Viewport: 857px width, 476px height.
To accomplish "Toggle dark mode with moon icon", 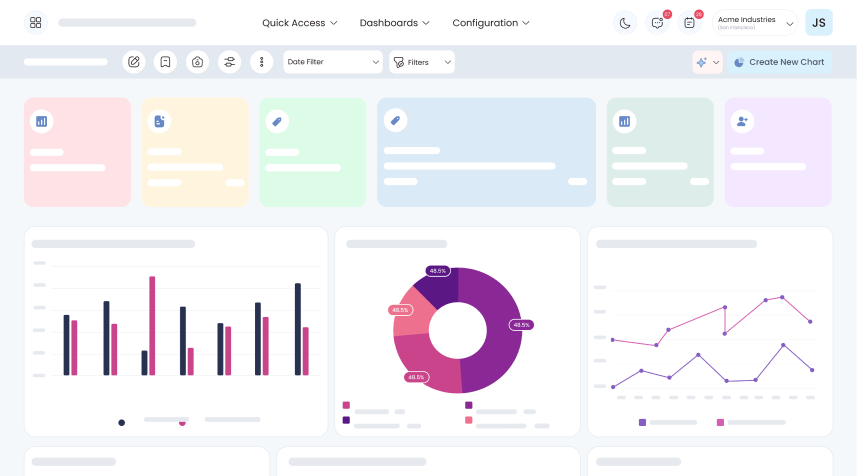I will click(x=624, y=22).
